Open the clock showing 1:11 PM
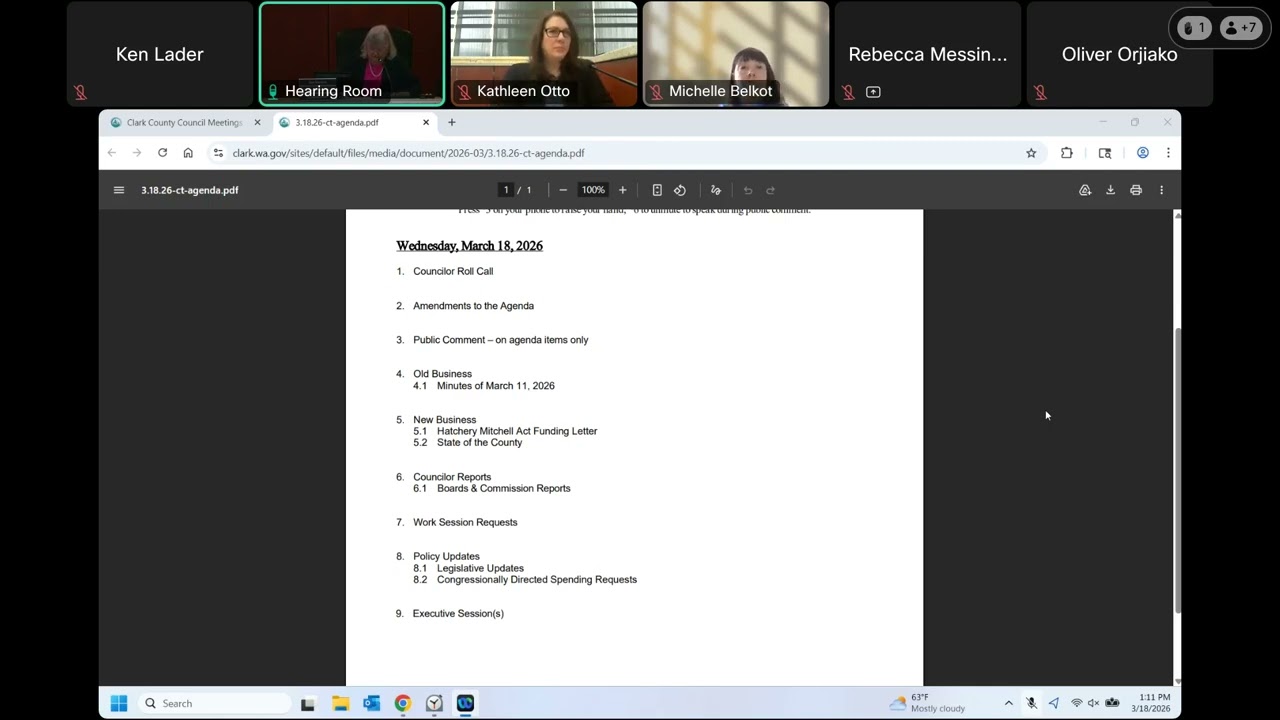 (x=1150, y=703)
